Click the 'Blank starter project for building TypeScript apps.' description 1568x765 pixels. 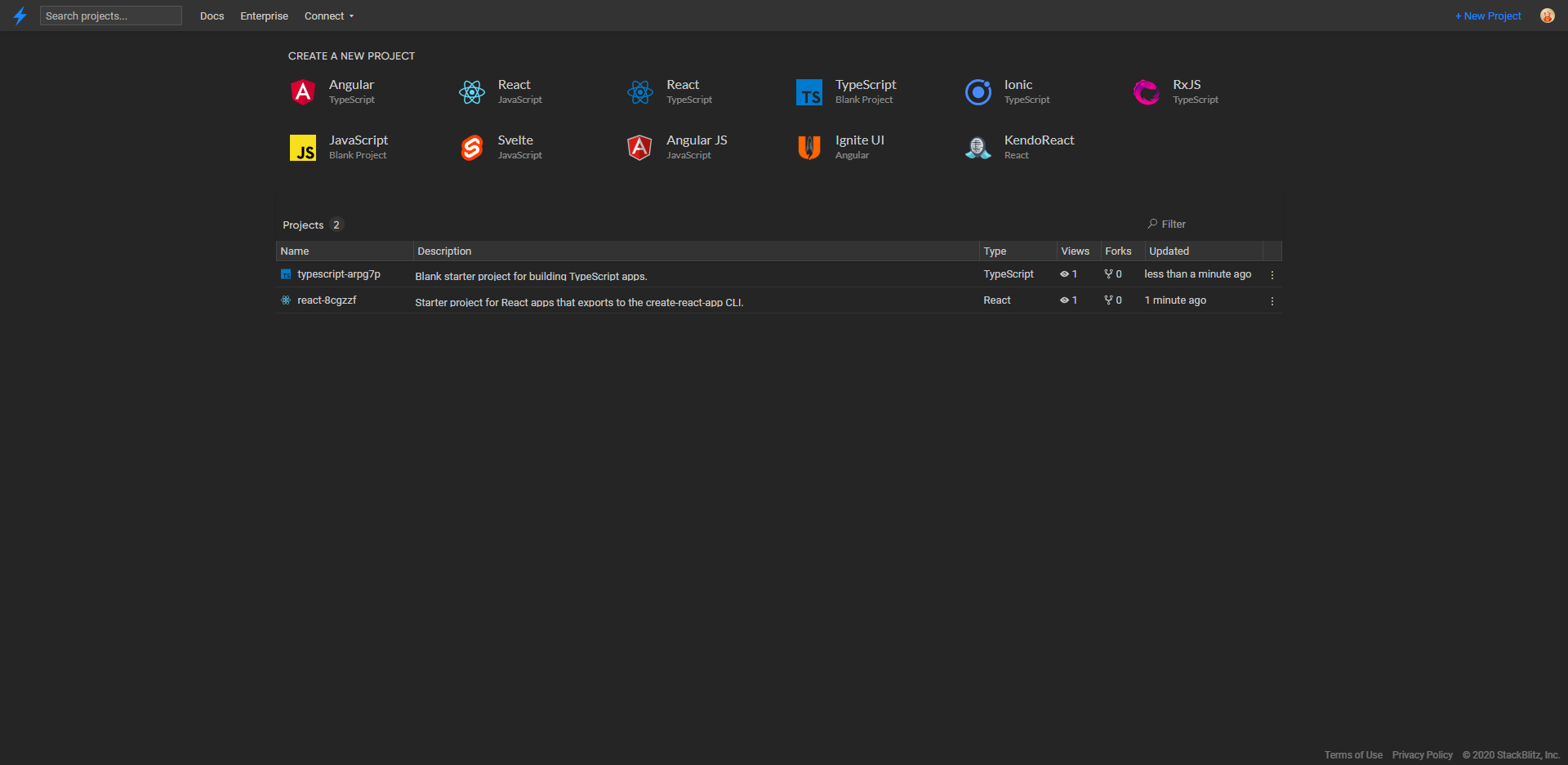tap(531, 277)
